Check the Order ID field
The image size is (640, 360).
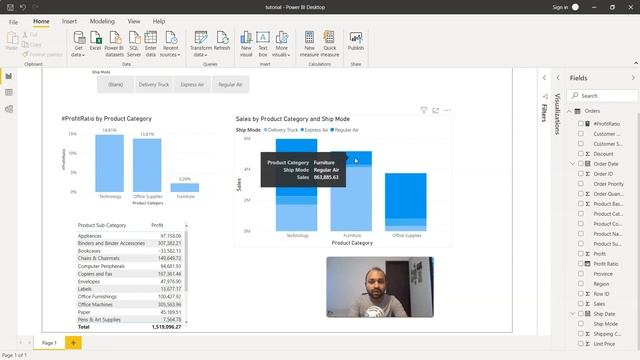580,173
